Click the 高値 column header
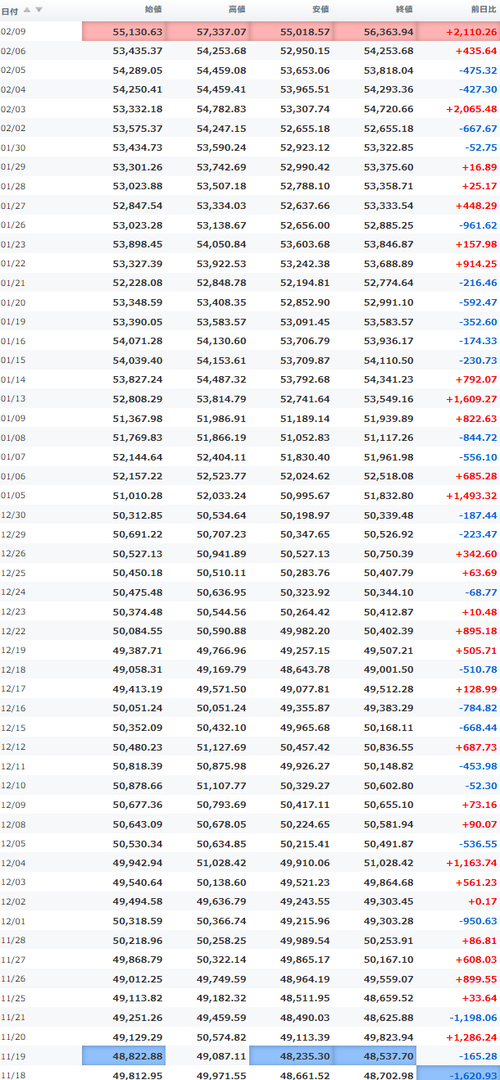This screenshot has width=500, height=1080. [x=238, y=10]
